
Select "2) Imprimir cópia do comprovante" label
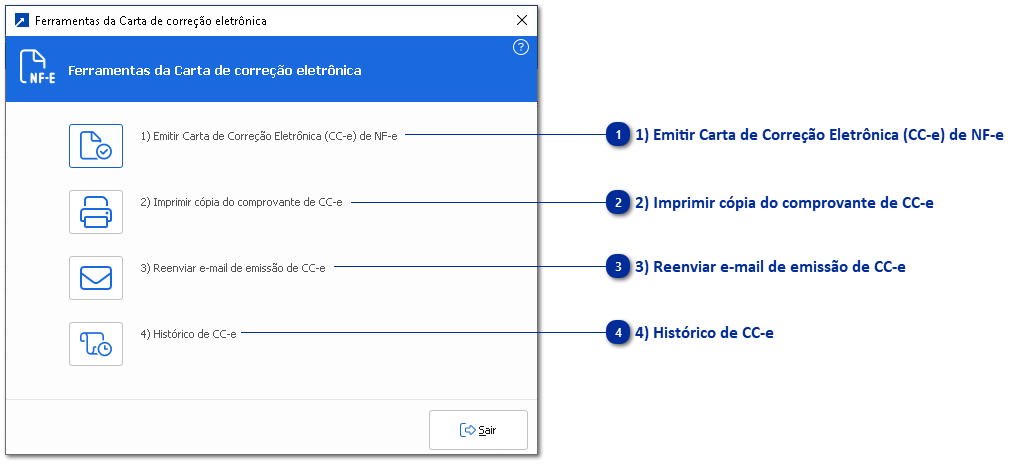click(241, 202)
